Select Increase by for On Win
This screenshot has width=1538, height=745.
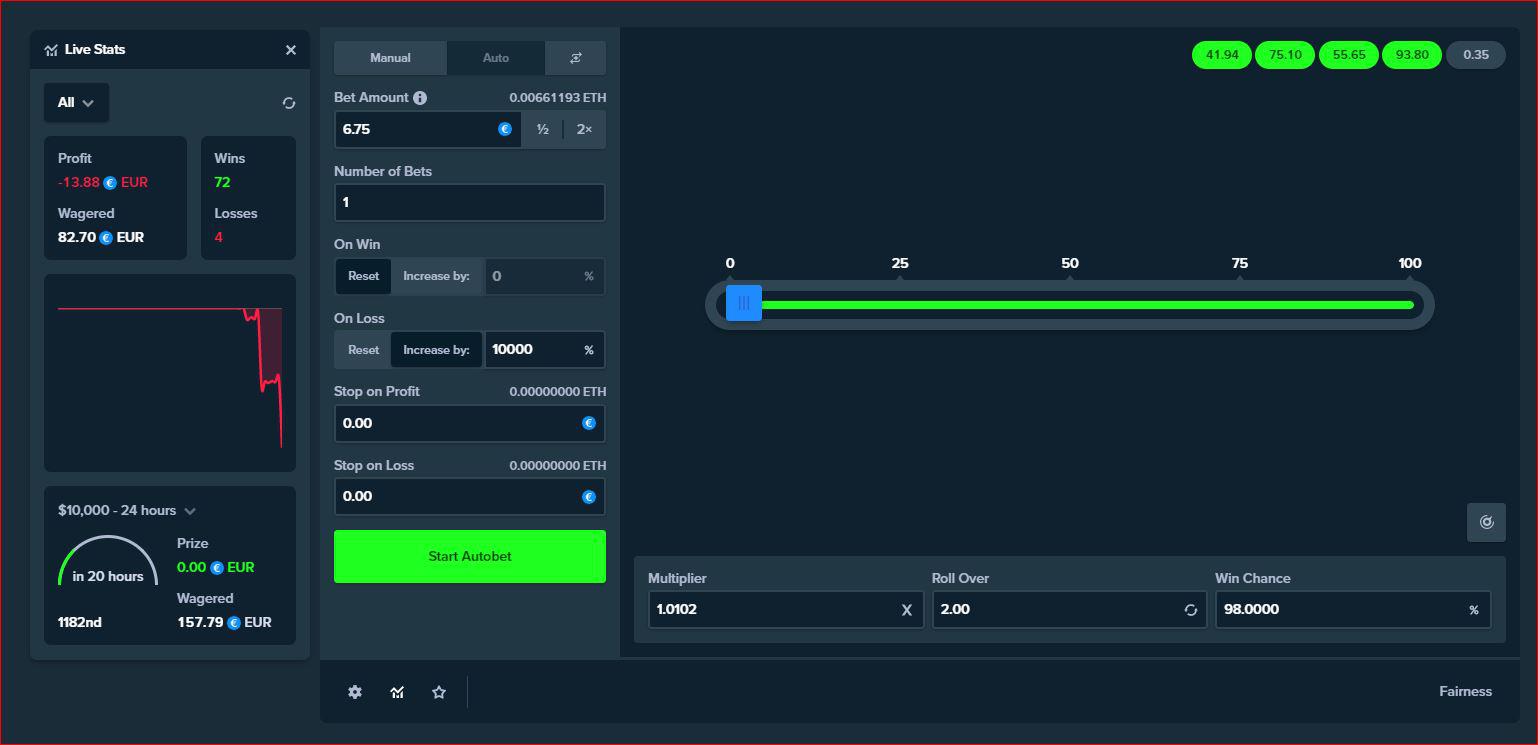point(436,276)
